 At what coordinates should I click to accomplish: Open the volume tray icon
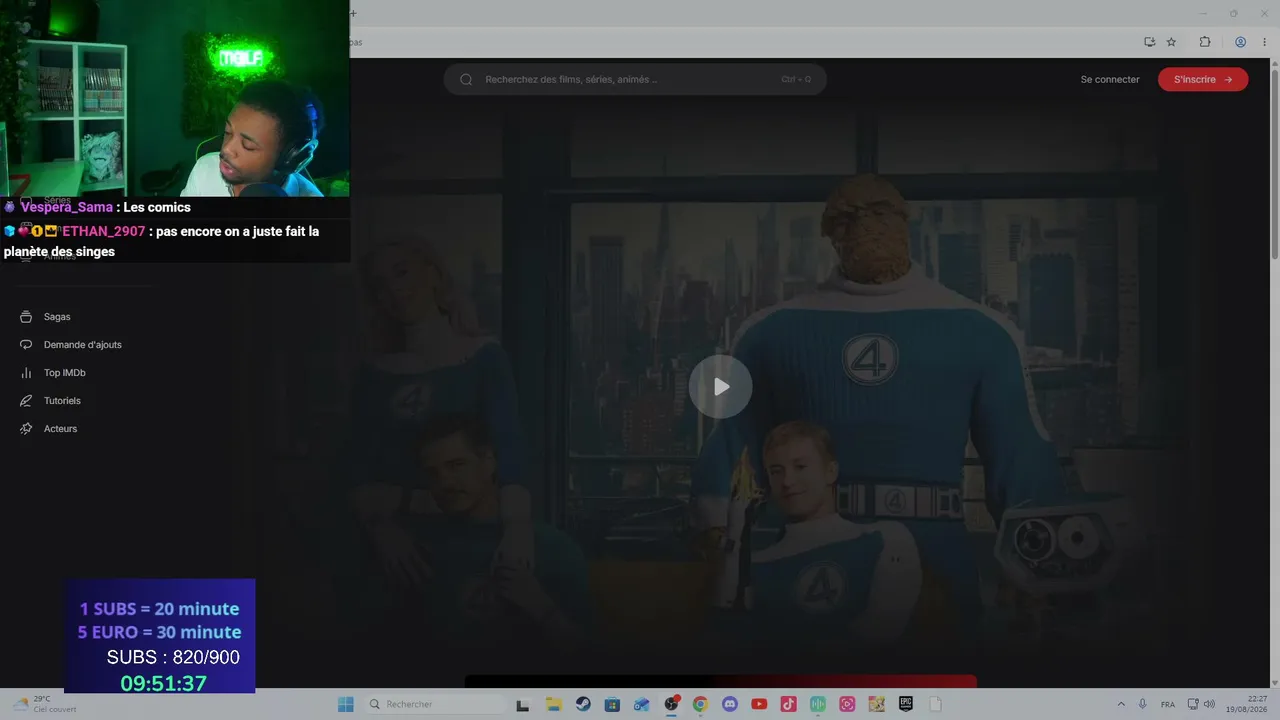tap(1210, 704)
